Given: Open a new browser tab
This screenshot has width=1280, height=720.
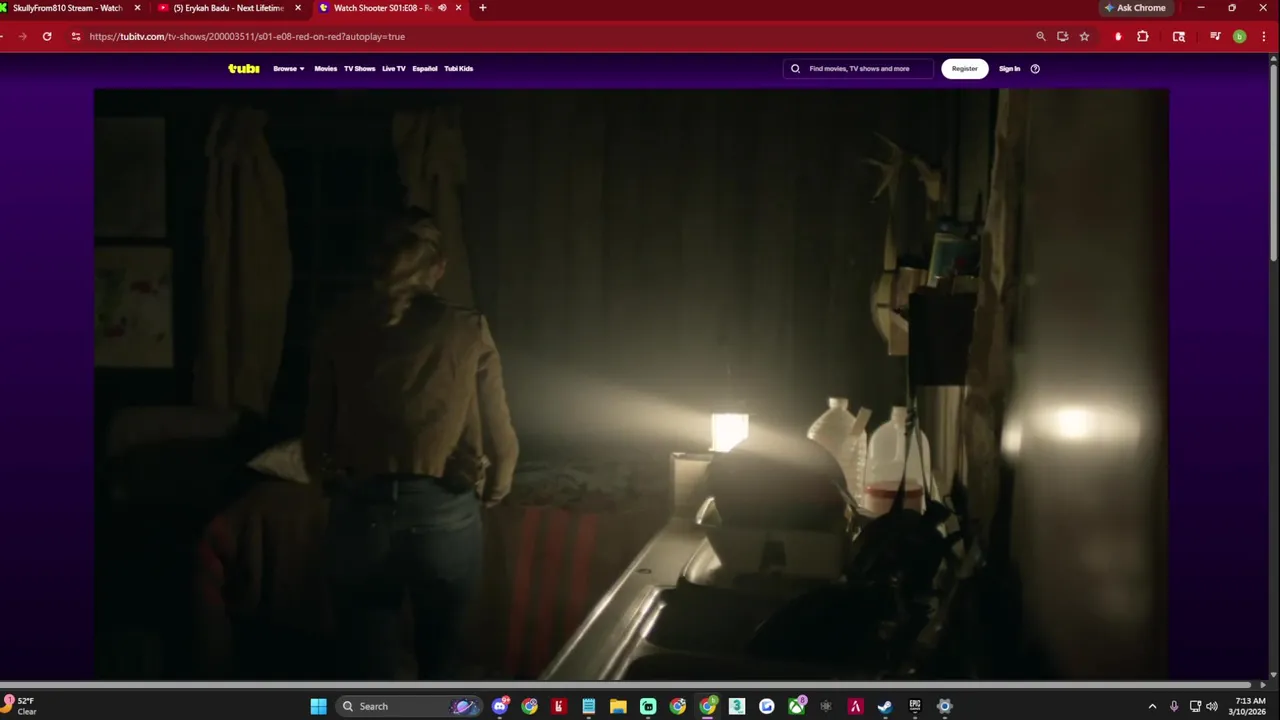Looking at the screenshot, I should point(483,8).
